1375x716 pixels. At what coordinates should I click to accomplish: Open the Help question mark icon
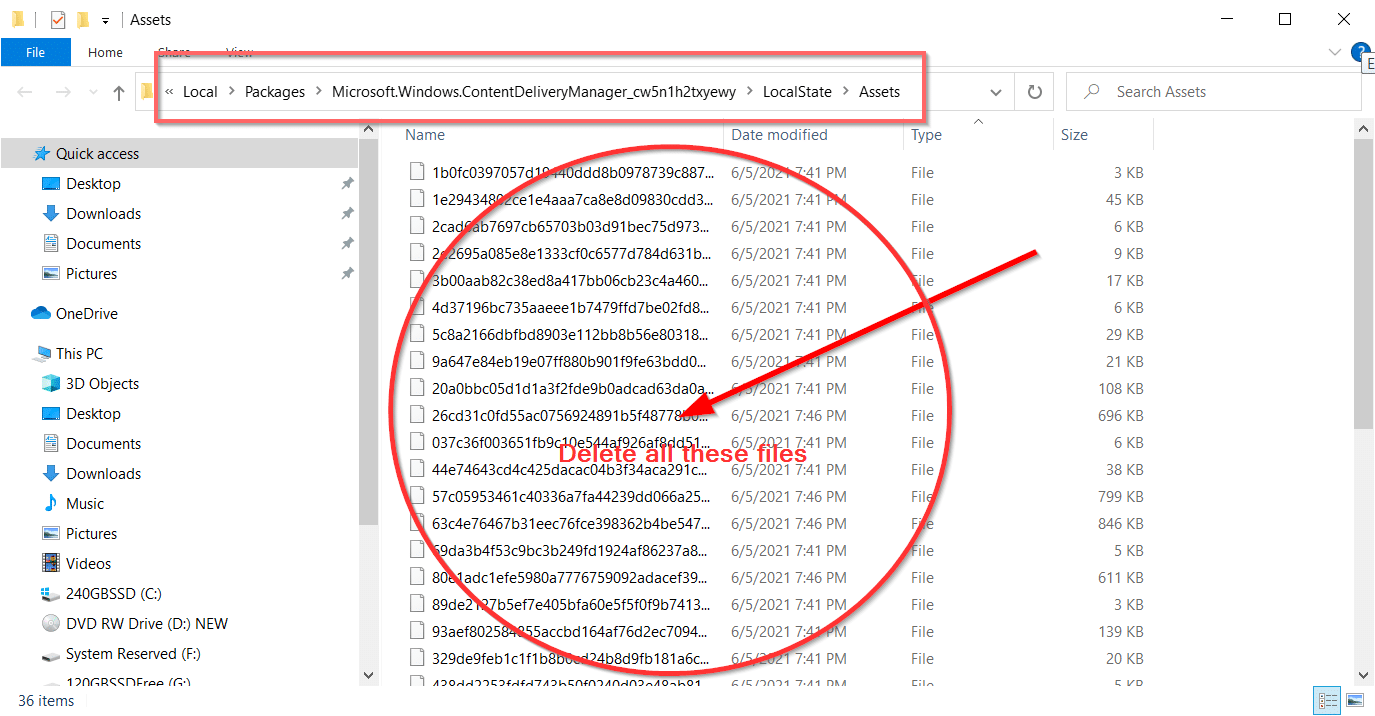click(1359, 52)
